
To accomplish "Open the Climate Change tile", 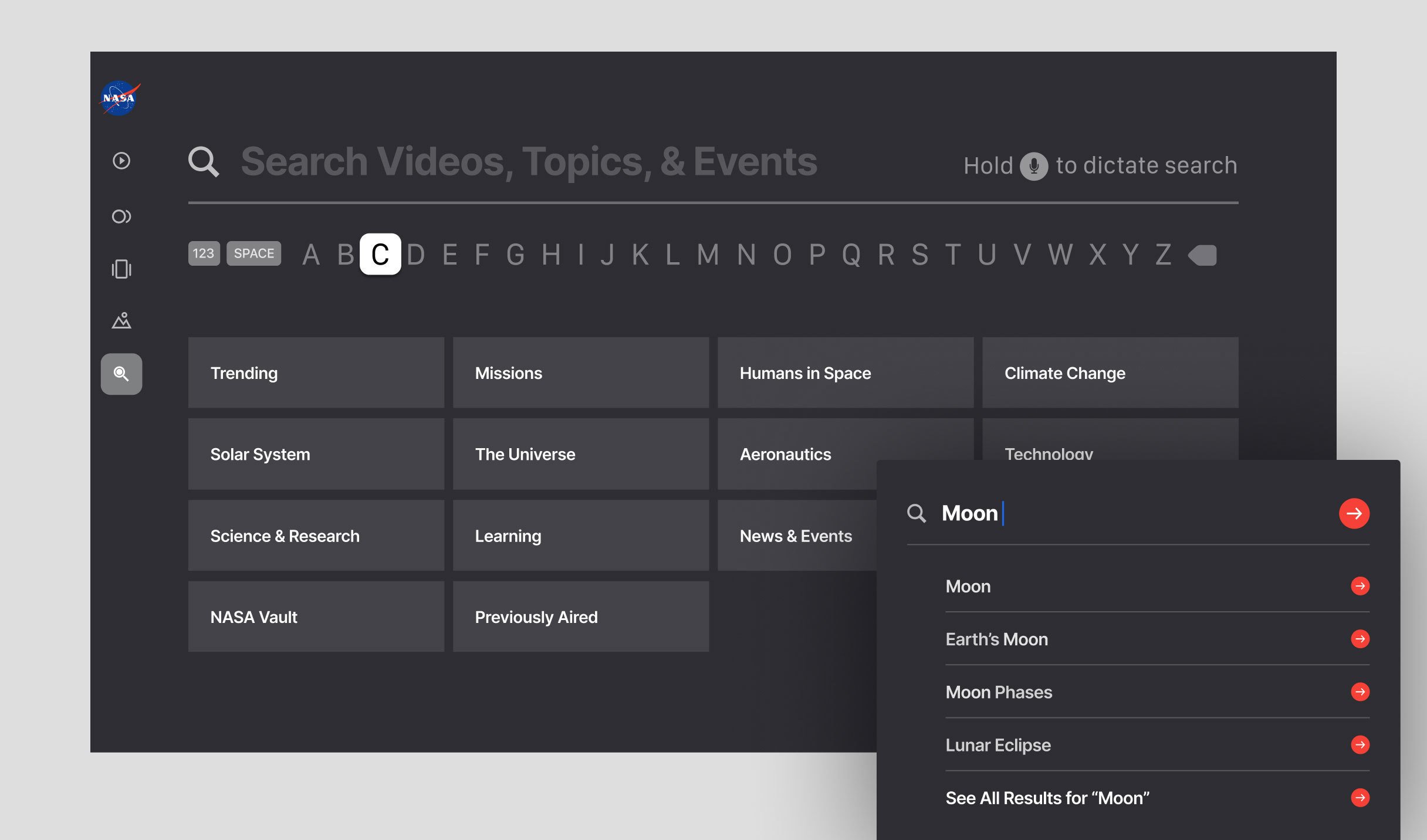I will tap(1110, 372).
